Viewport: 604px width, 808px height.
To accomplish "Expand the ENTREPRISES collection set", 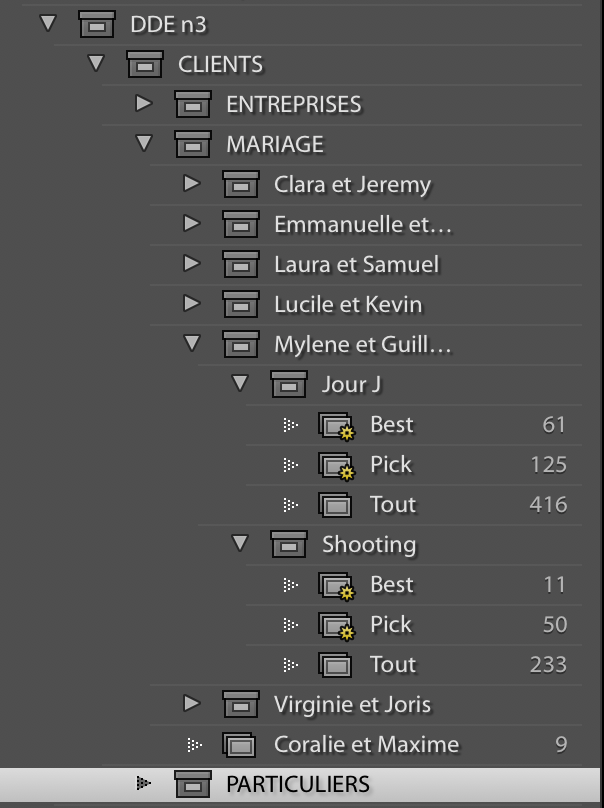I will click(x=144, y=103).
